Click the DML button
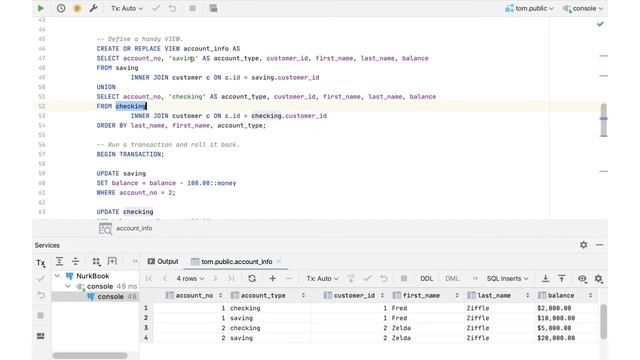 point(452,278)
